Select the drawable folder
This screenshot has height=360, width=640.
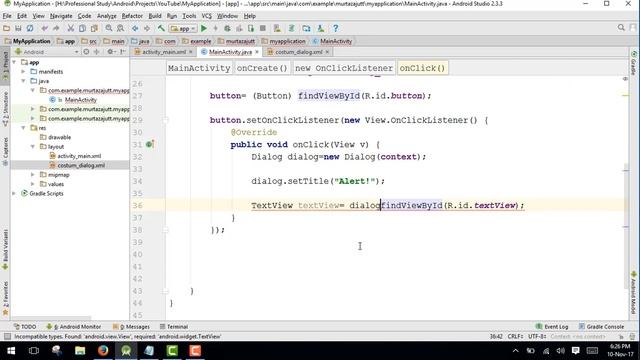59,137
